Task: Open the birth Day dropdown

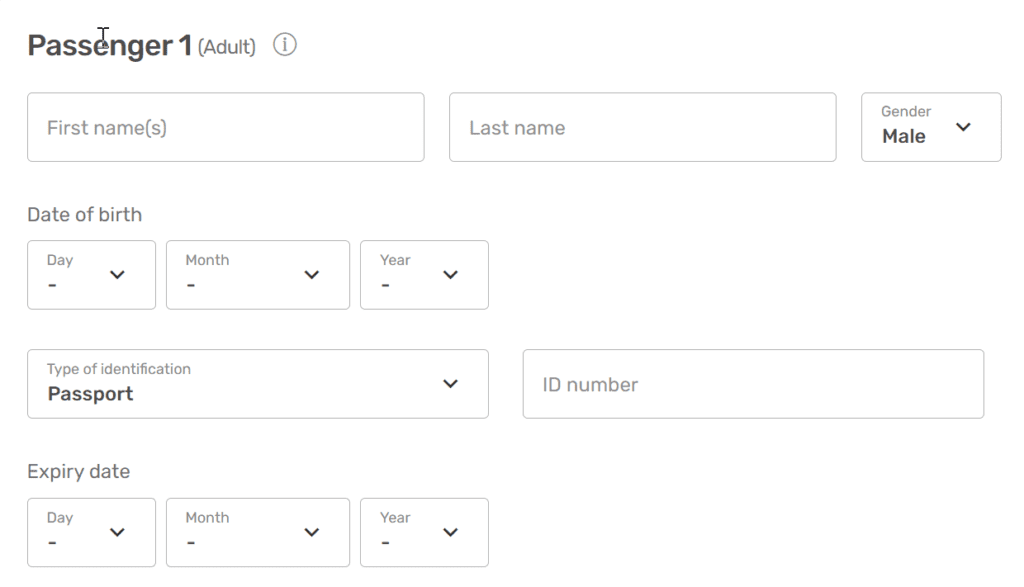Action: point(91,275)
